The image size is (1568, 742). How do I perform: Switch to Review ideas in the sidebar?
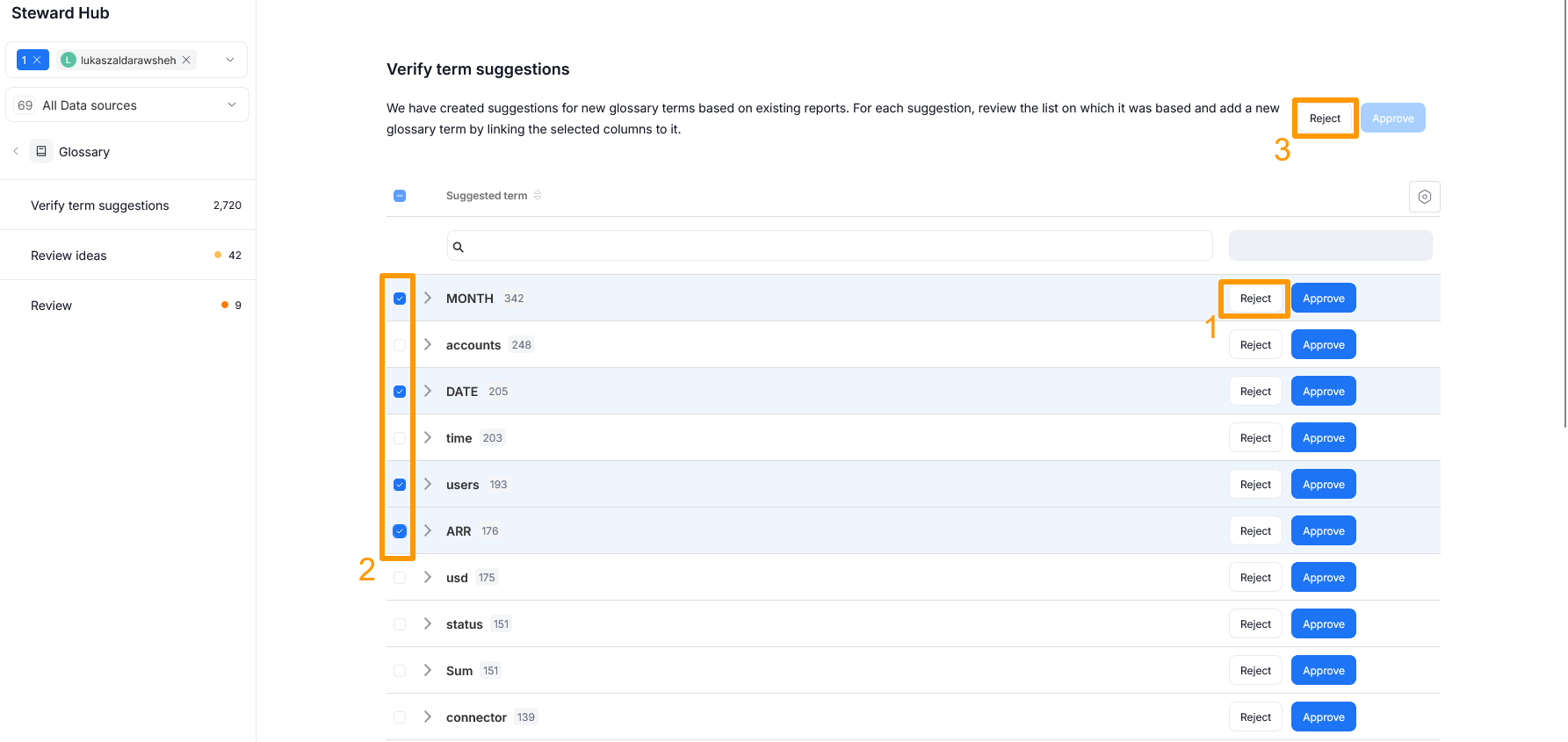[69, 255]
